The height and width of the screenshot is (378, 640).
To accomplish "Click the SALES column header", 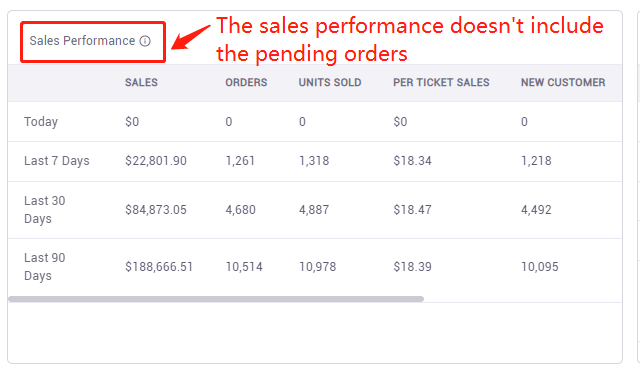I will (x=141, y=82).
